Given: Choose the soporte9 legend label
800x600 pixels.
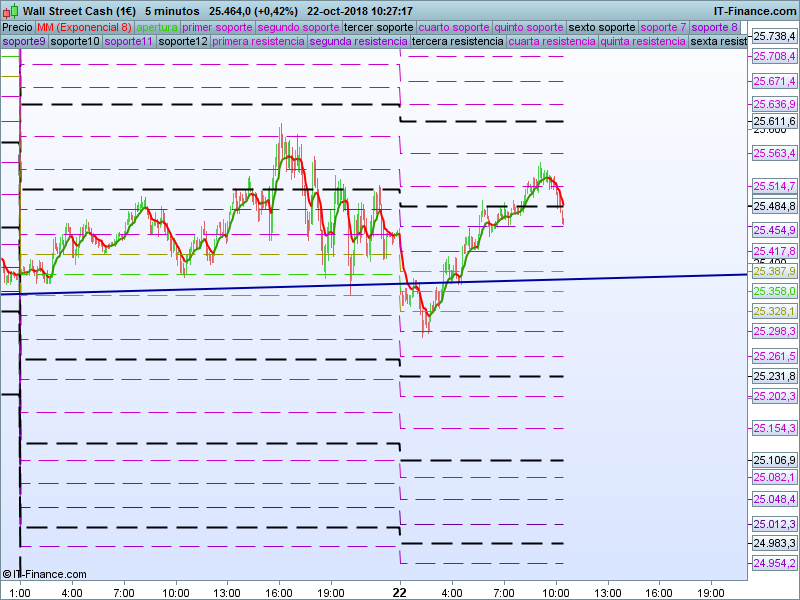Looking at the screenshot, I should (x=24, y=41).
